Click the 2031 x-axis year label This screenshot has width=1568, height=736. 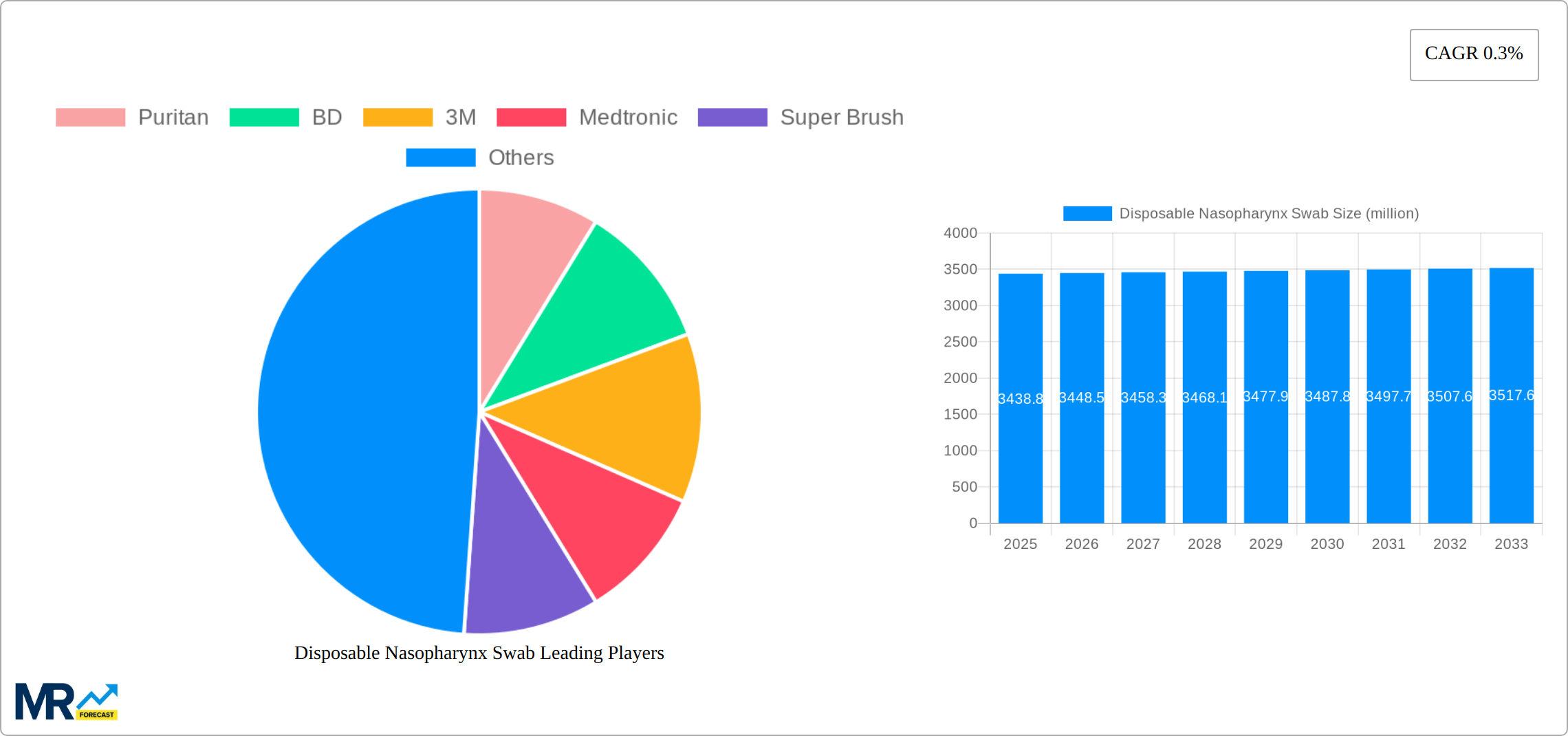pos(1388,544)
